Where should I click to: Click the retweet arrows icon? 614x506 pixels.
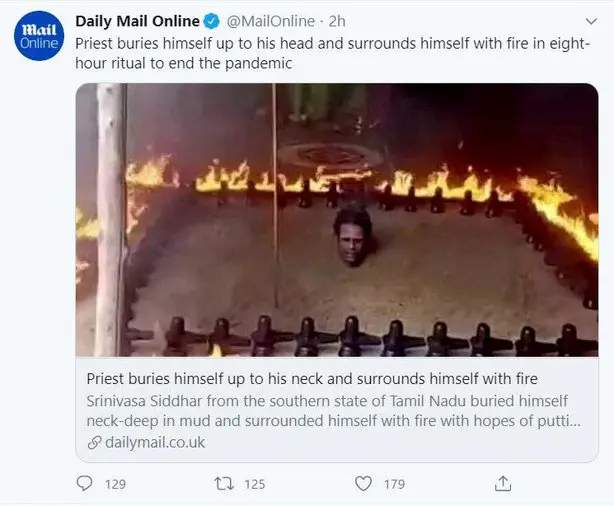coord(225,483)
